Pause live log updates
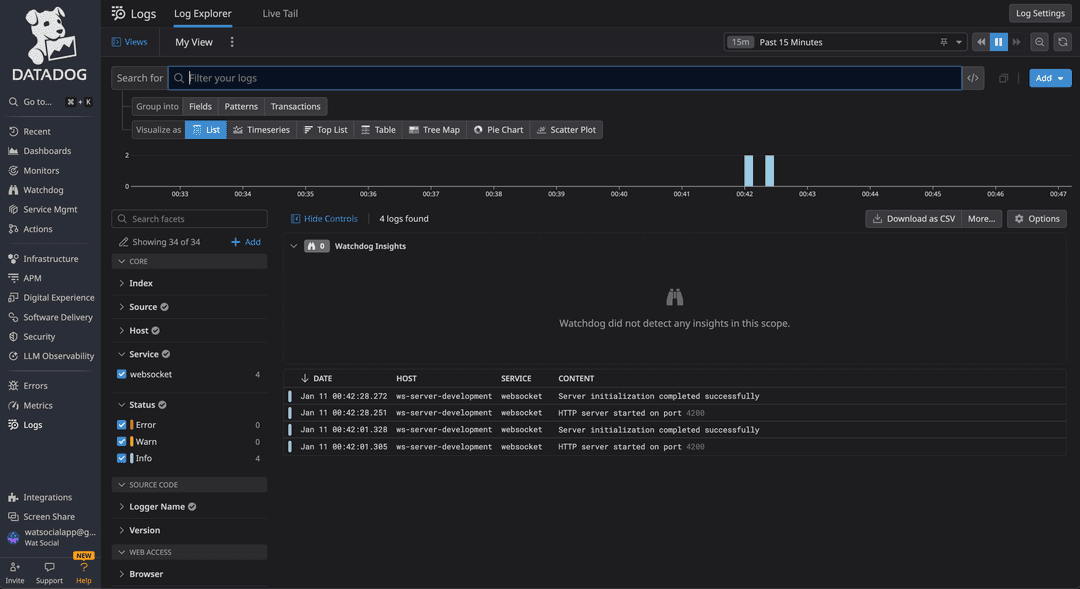Screen dimensions: 1080x589 coord(998,42)
